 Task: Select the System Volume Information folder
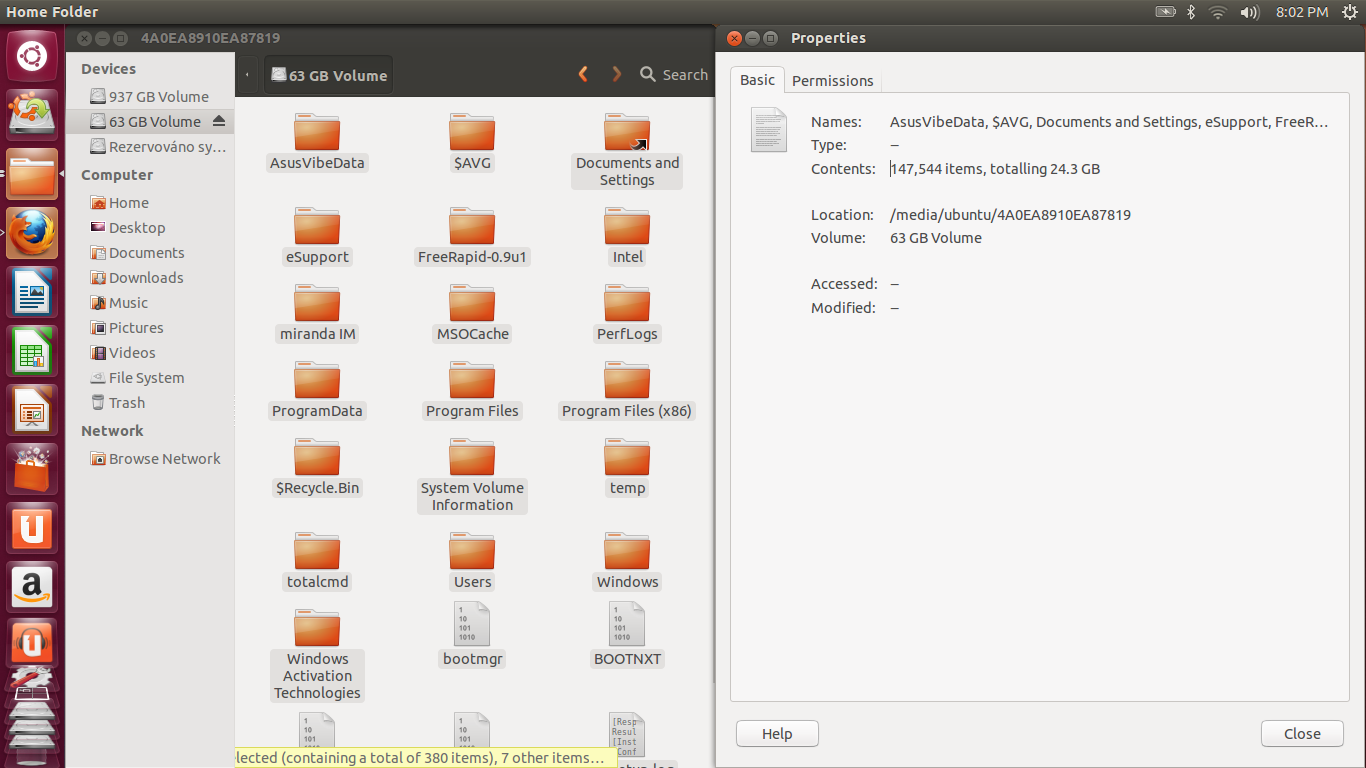point(472,476)
